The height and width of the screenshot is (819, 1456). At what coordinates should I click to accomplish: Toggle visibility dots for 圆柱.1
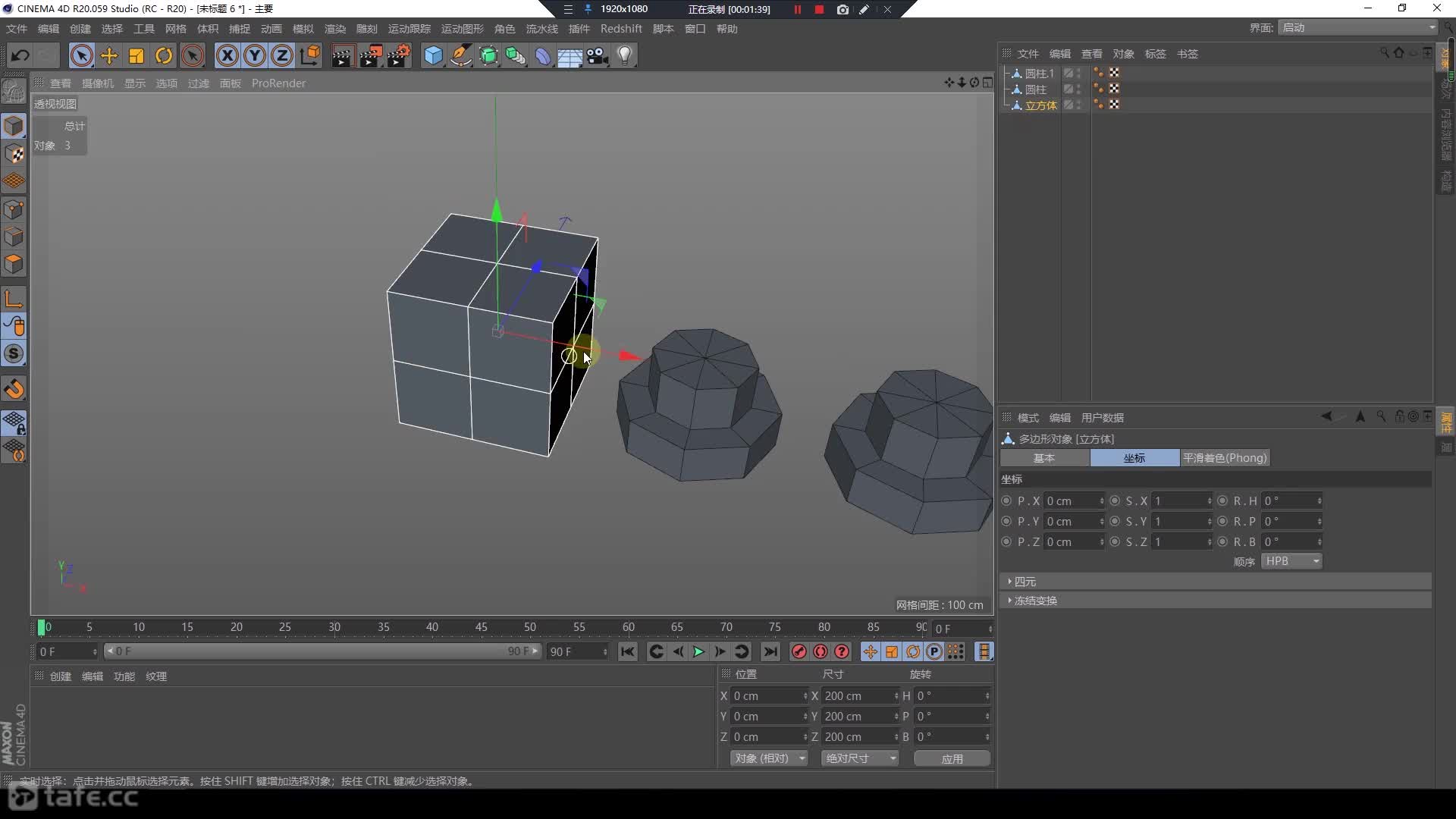click(1079, 73)
